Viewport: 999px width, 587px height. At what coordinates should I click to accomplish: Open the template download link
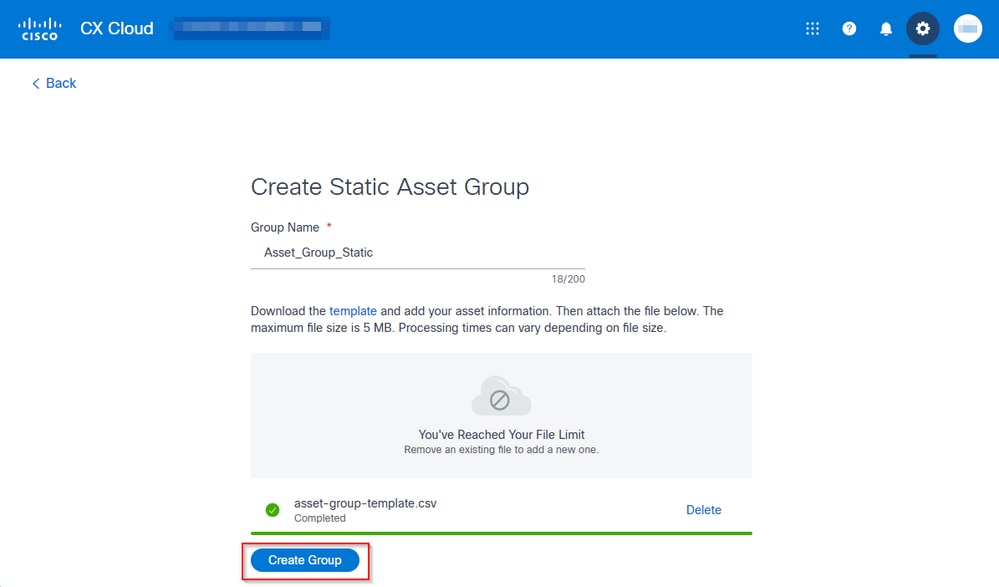pyautogui.click(x=353, y=311)
